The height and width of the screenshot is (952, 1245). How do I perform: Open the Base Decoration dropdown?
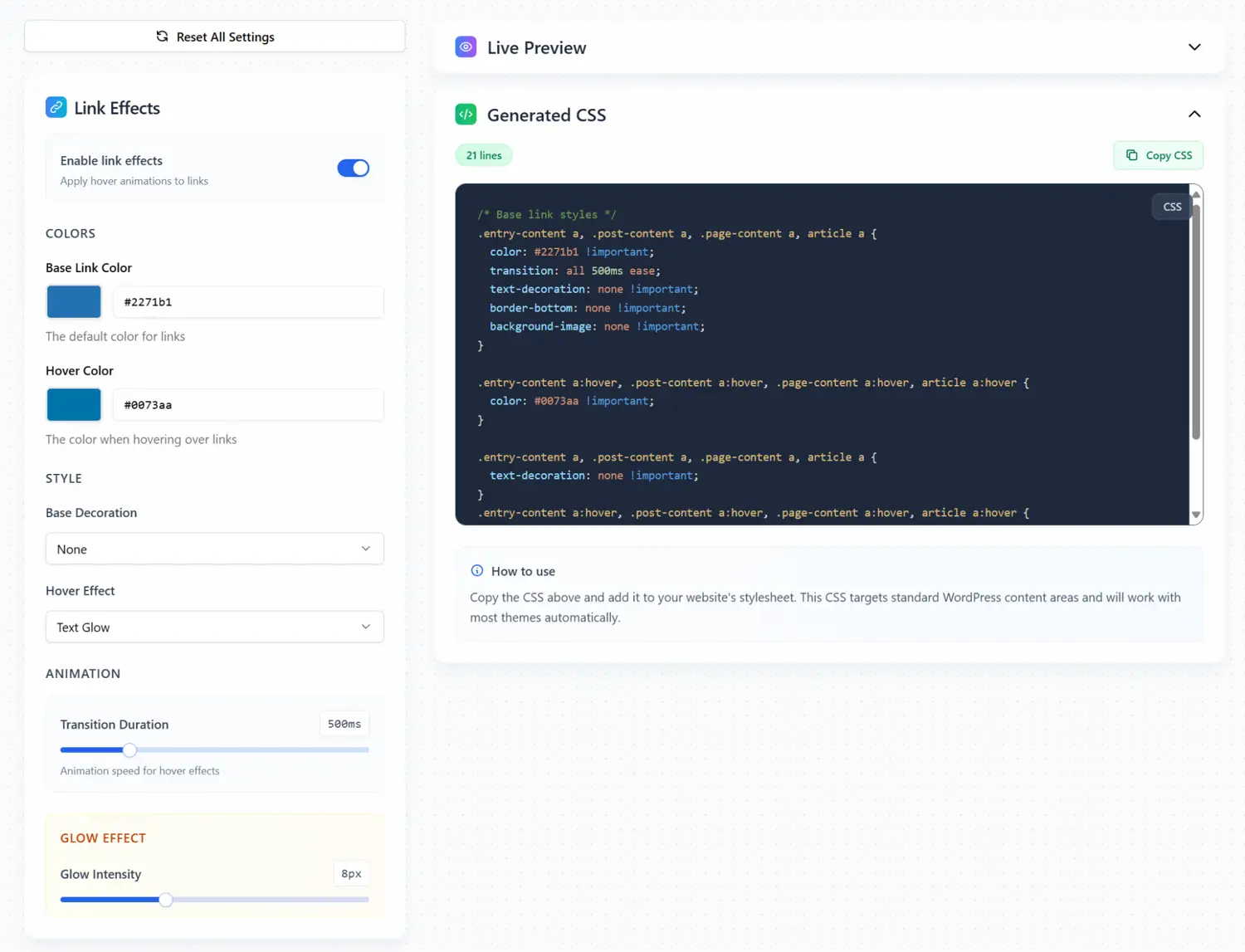click(x=214, y=549)
